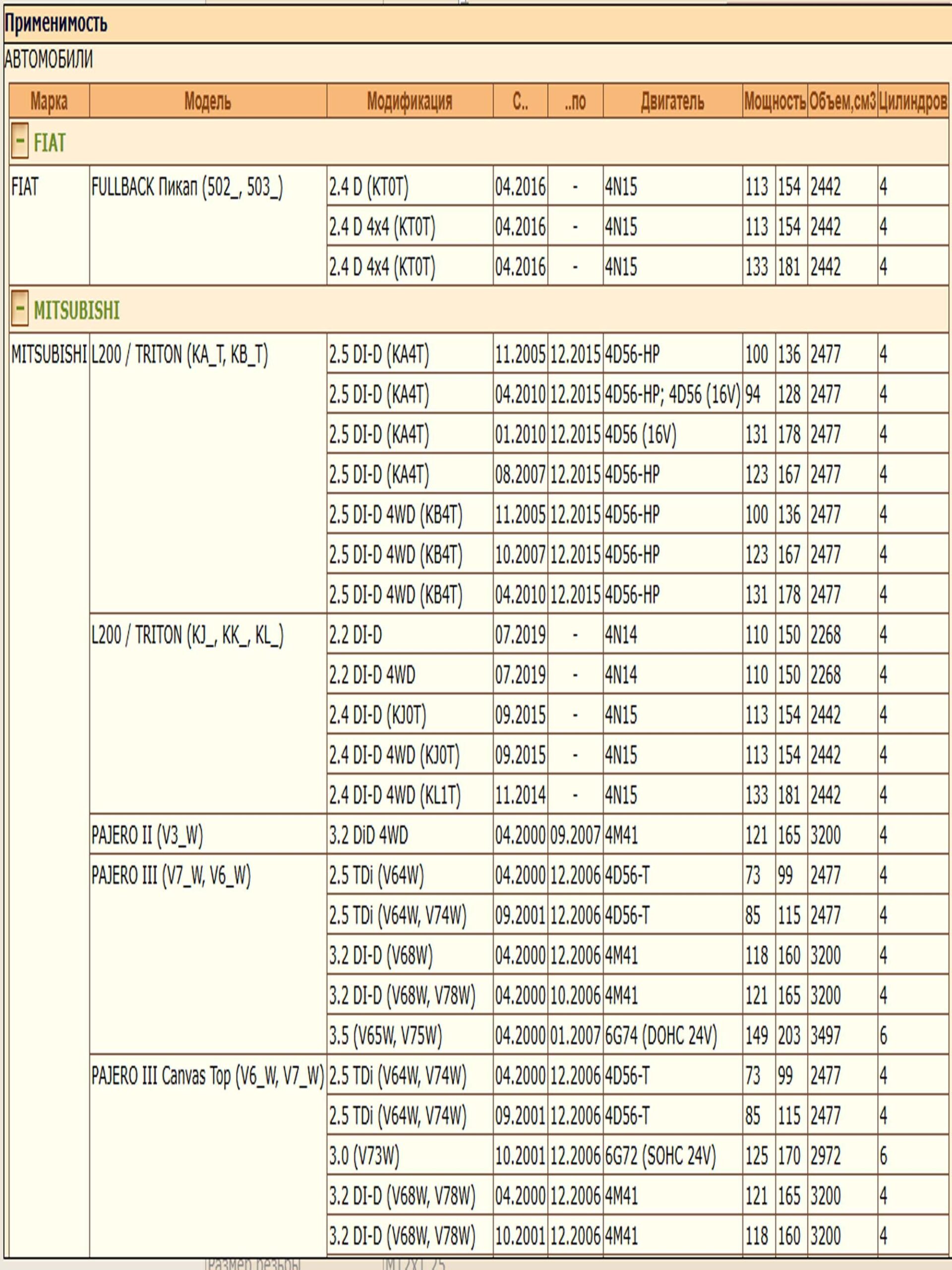
Task: Click L200 / TRITON (KA_T, KB_T) model
Action: tap(179, 354)
